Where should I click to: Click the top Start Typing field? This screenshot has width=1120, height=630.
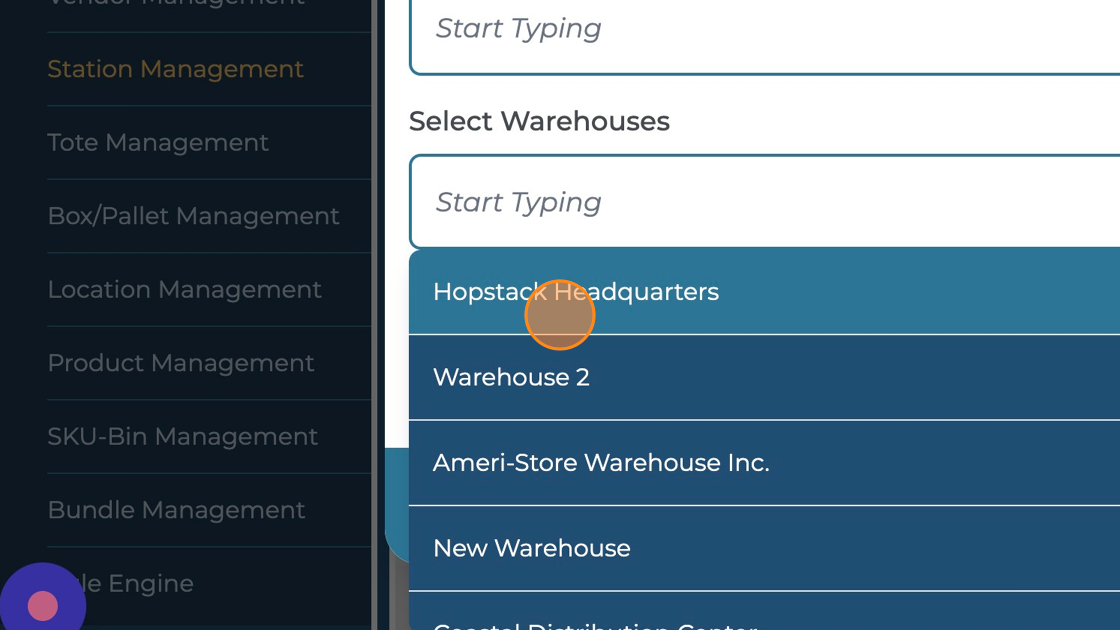click(x=760, y=30)
